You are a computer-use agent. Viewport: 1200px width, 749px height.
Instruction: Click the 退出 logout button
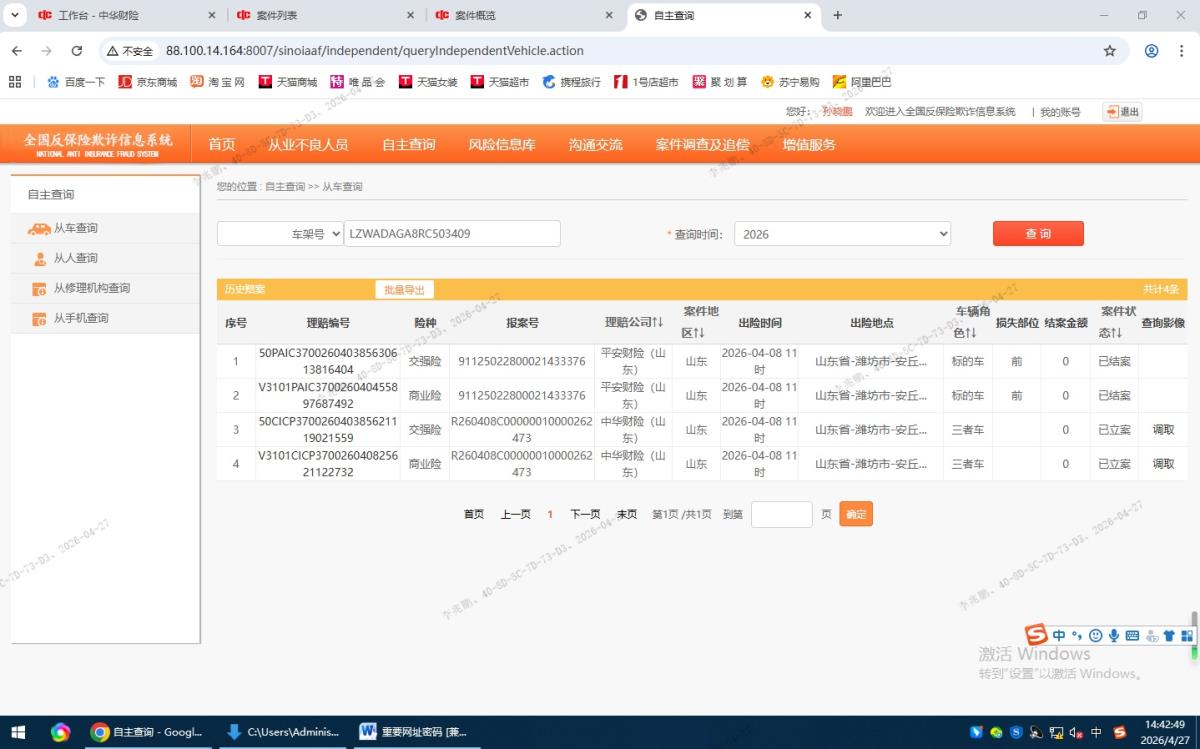coord(1122,112)
